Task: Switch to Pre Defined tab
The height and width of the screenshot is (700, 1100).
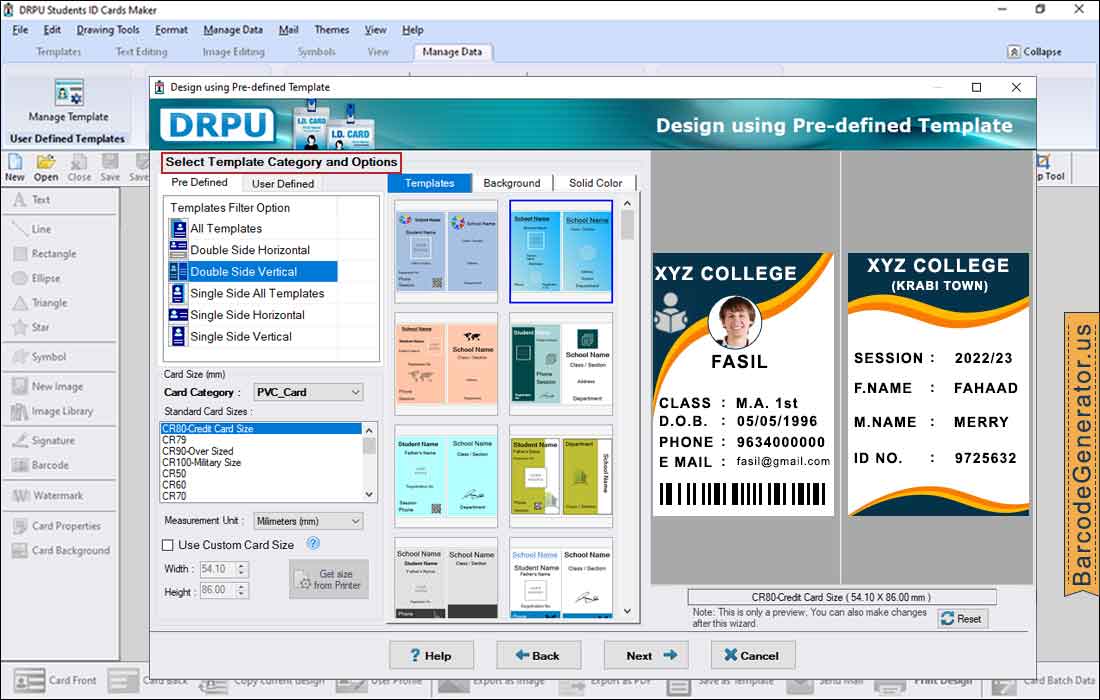Action: (x=199, y=182)
